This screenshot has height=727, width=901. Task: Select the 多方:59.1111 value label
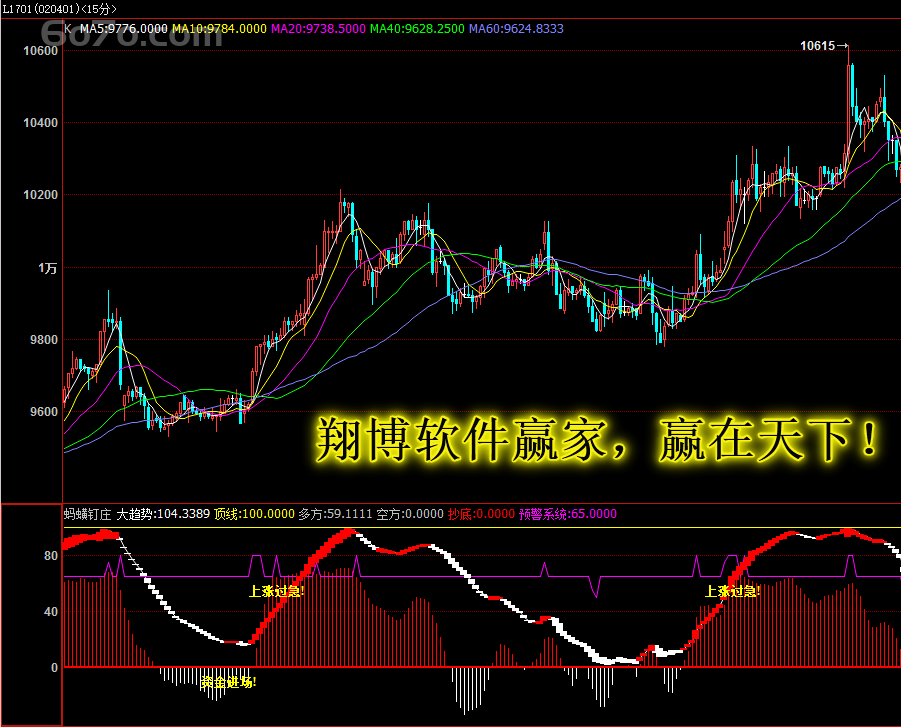(x=336, y=514)
